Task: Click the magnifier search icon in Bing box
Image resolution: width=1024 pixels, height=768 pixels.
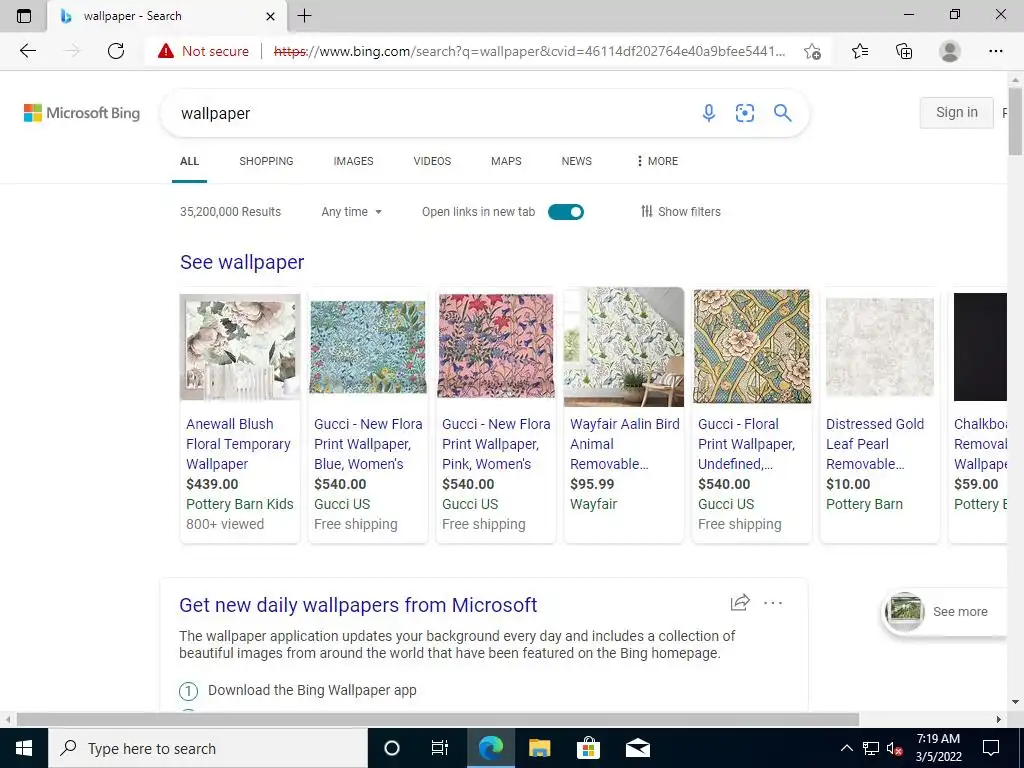Action: [782, 113]
